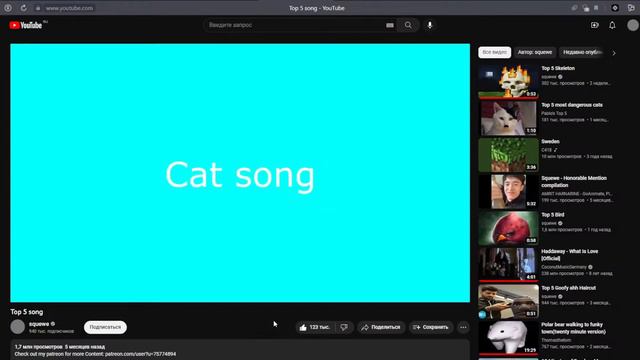This screenshot has width=640, height=360.
Task: Open the patreon.com link in description
Action: (140, 354)
